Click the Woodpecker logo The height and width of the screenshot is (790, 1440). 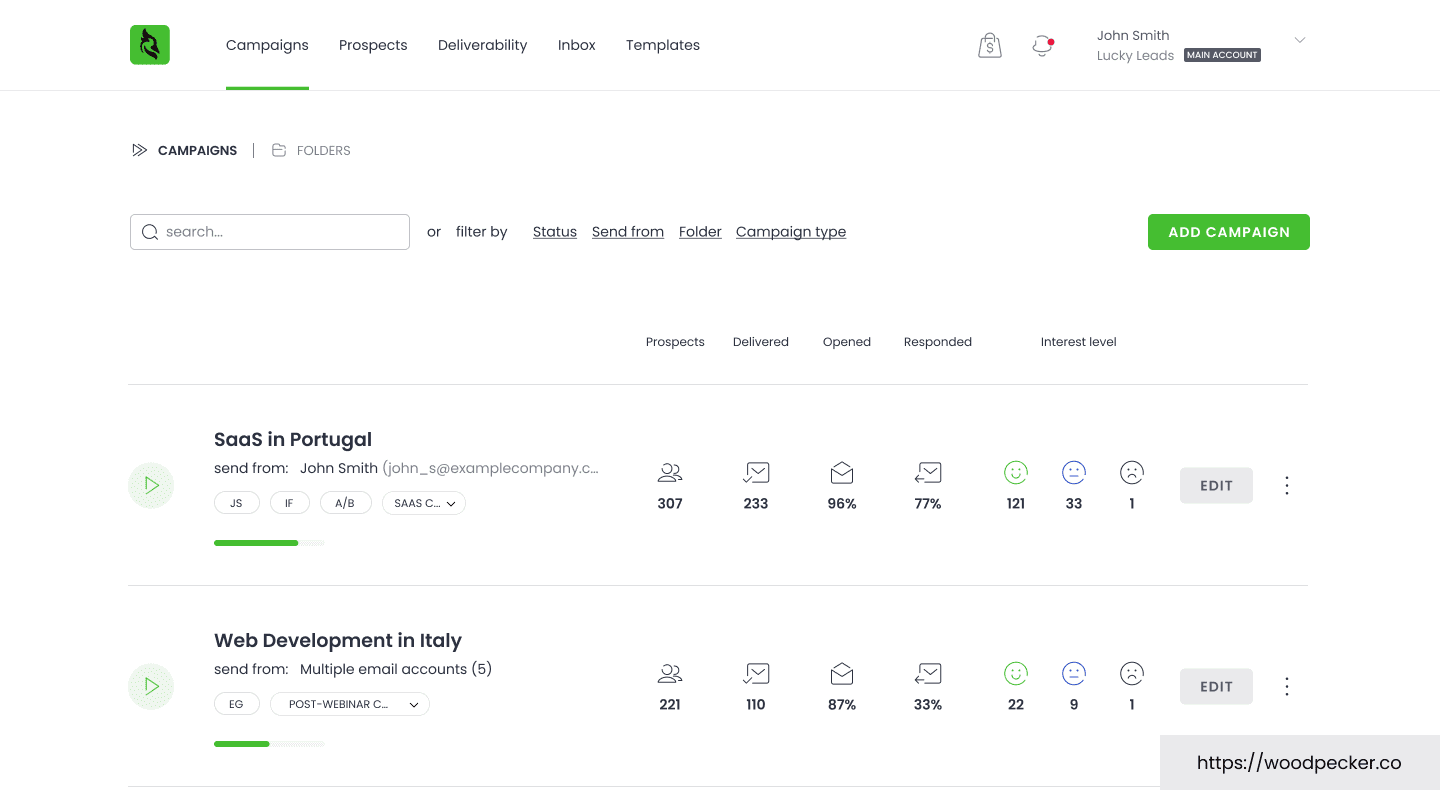click(149, 44)
